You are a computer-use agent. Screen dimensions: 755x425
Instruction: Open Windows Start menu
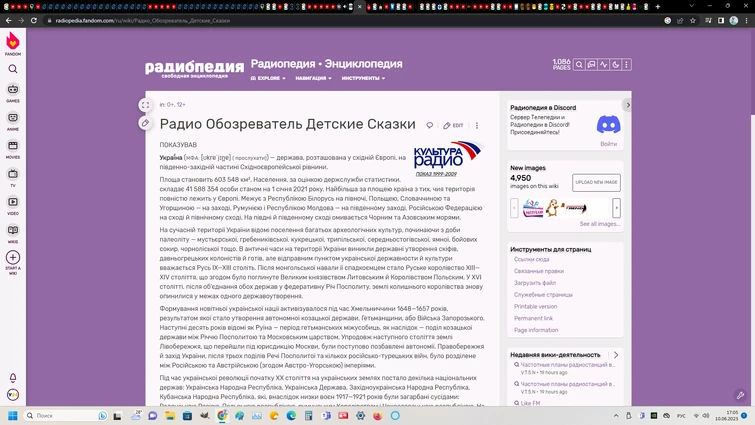[x=13, y=415]
